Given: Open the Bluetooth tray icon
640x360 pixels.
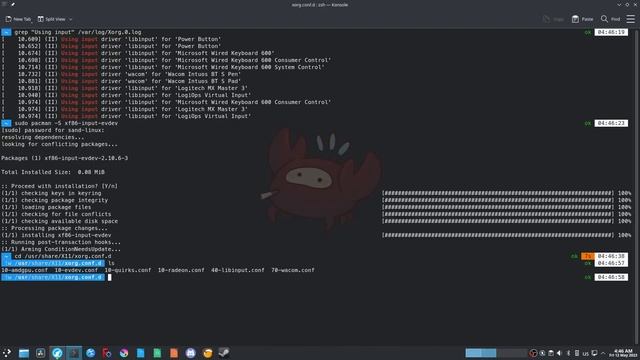Looking at the screenshot, I should point(568,353).
